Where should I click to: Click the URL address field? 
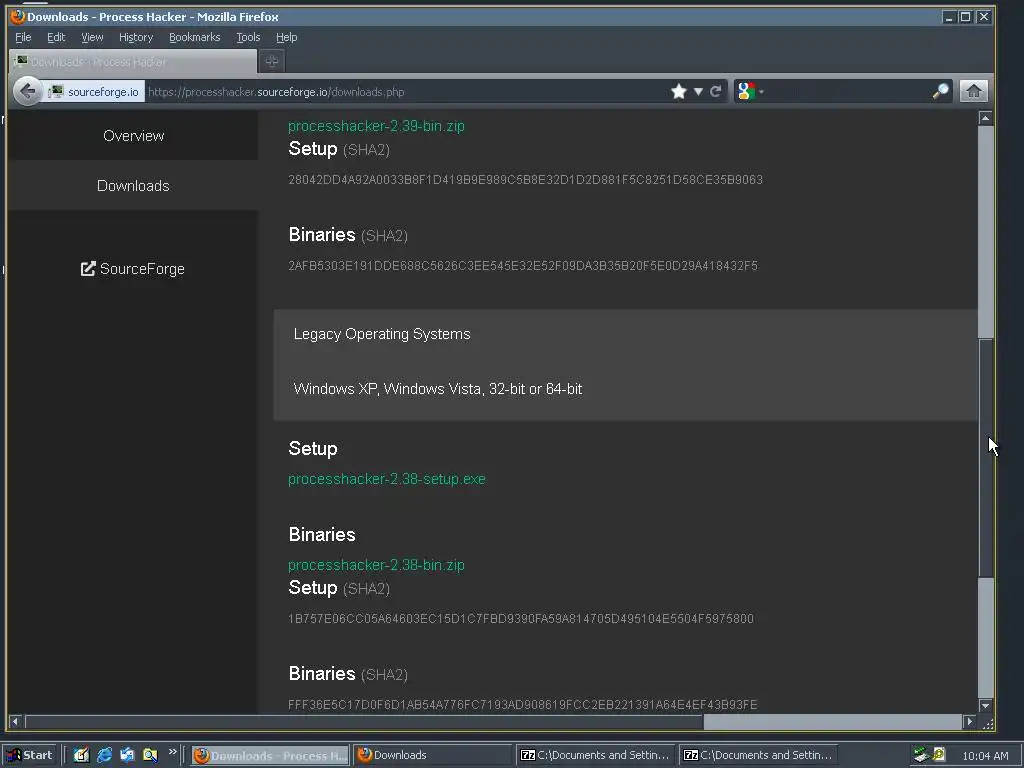tap(405, 91)
